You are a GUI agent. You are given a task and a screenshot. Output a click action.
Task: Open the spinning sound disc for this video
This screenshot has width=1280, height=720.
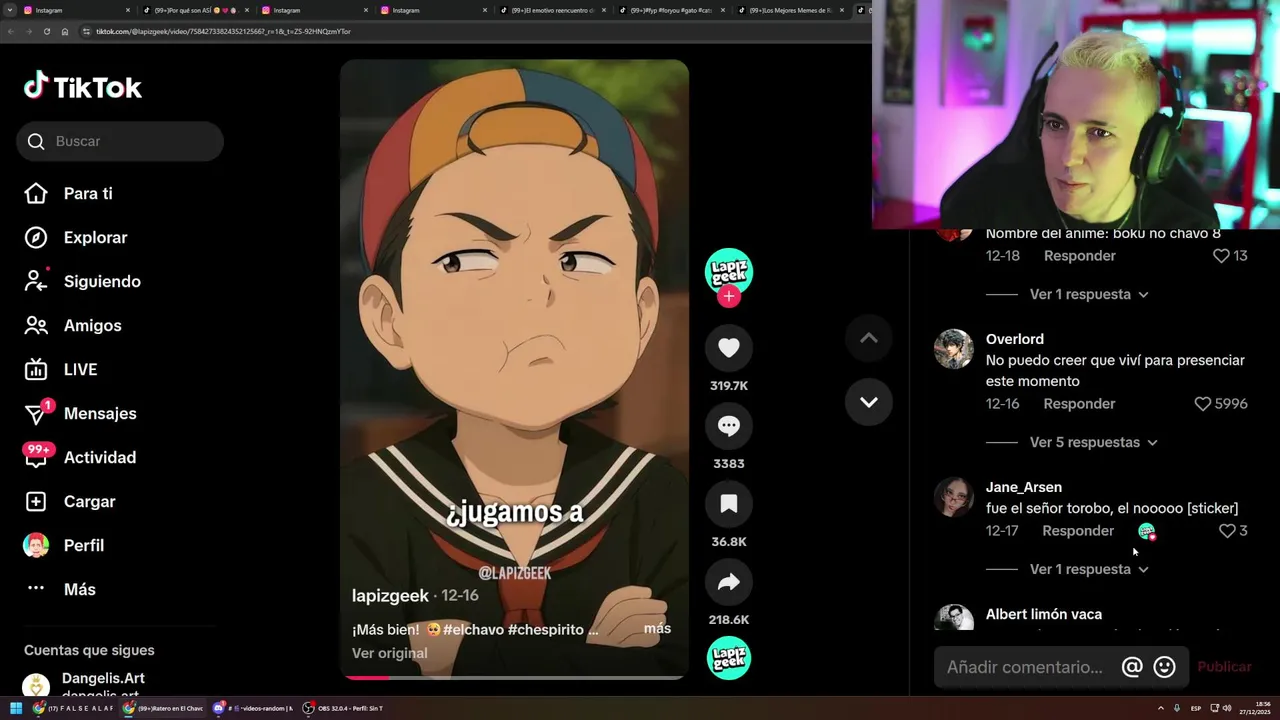(729, 658)
